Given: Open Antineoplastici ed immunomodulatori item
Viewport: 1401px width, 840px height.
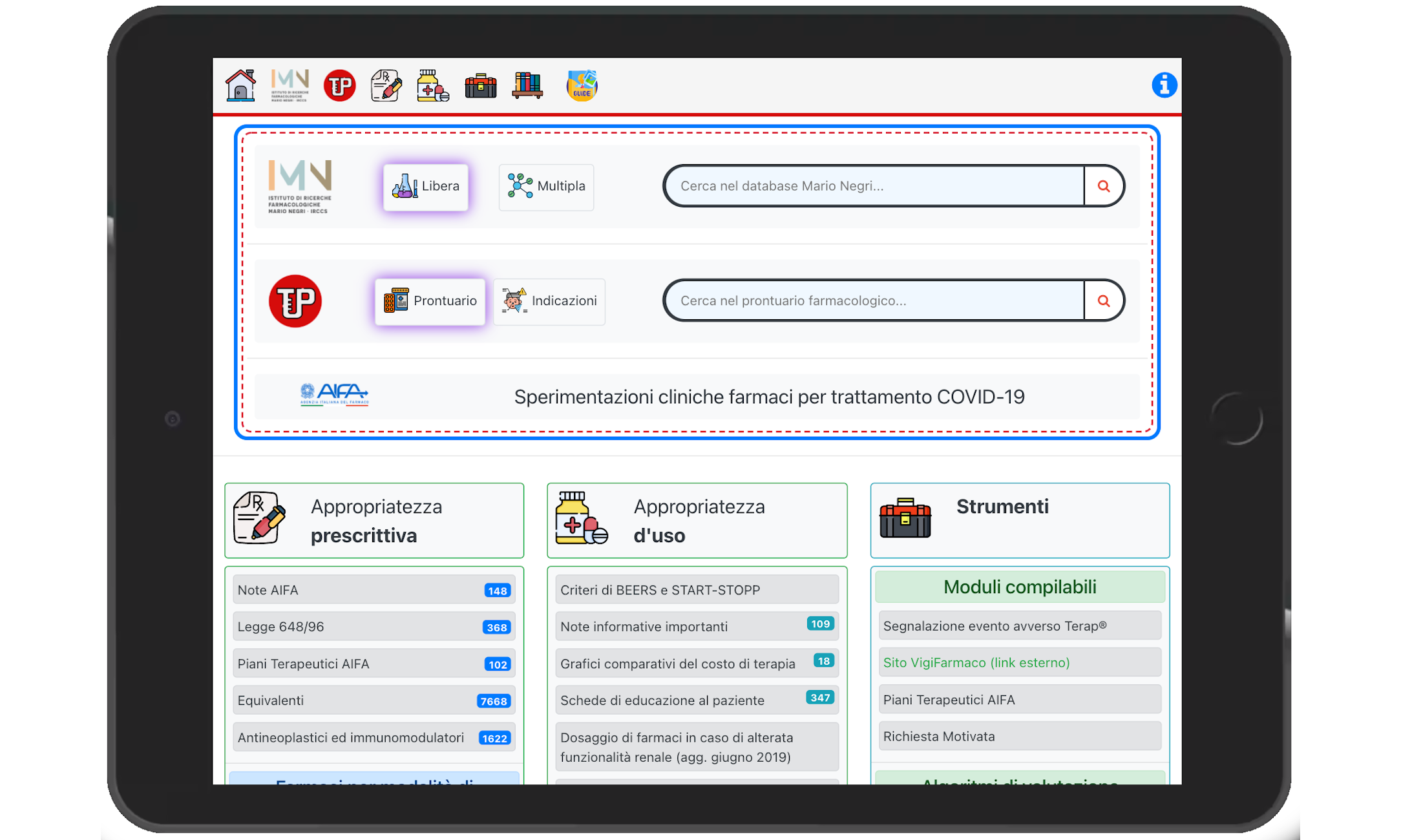Looking at the screenshot, I should [374, 737].
